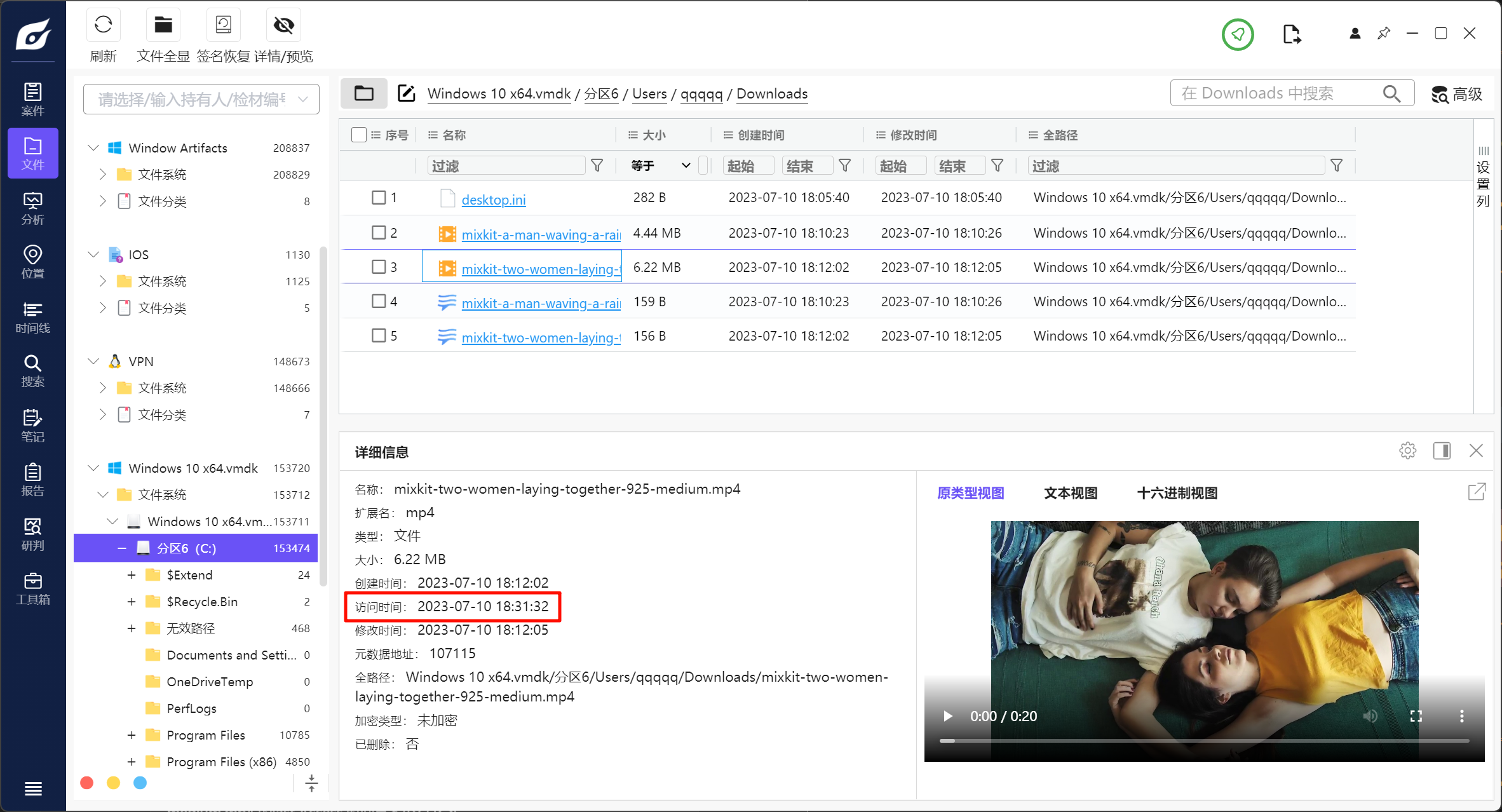Image resolution: width=1502 pixels, height=812 pixels.
Task: Collapse the IOS tree node
Action: [93, 255]
